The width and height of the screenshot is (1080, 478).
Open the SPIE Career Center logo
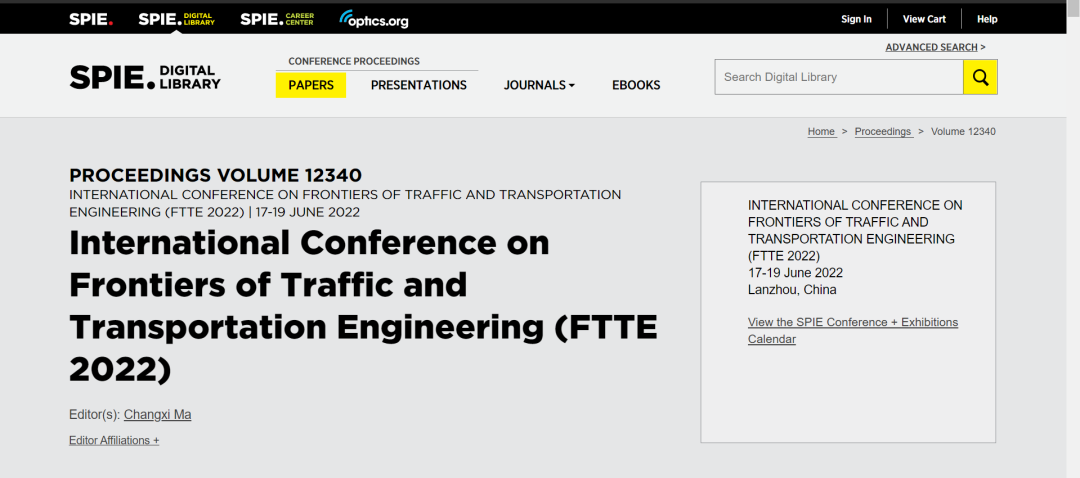tap(278, 19)
